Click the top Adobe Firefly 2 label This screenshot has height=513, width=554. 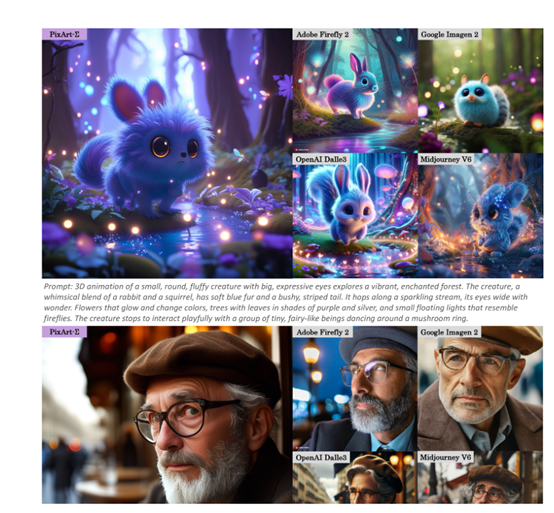coord(323,34)
